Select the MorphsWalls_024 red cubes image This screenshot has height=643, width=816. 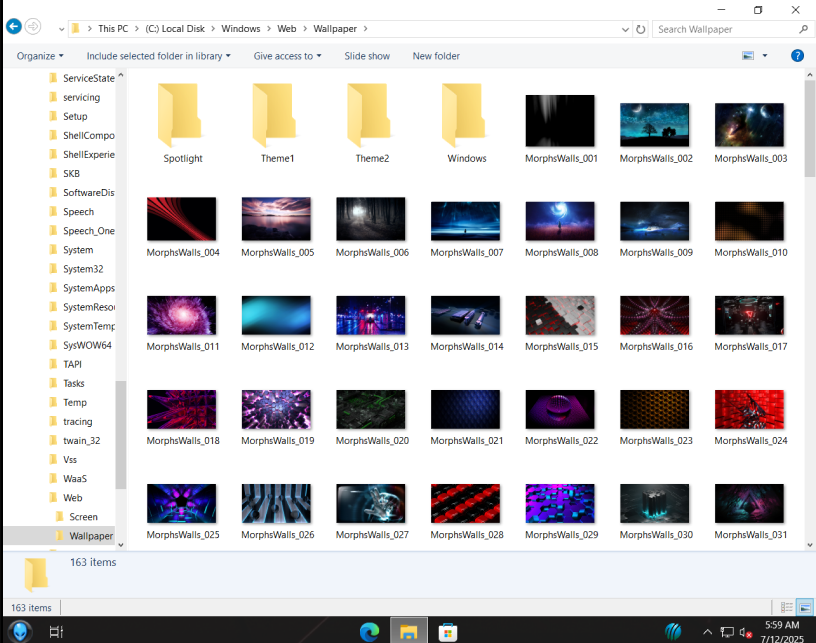point(749,409)
